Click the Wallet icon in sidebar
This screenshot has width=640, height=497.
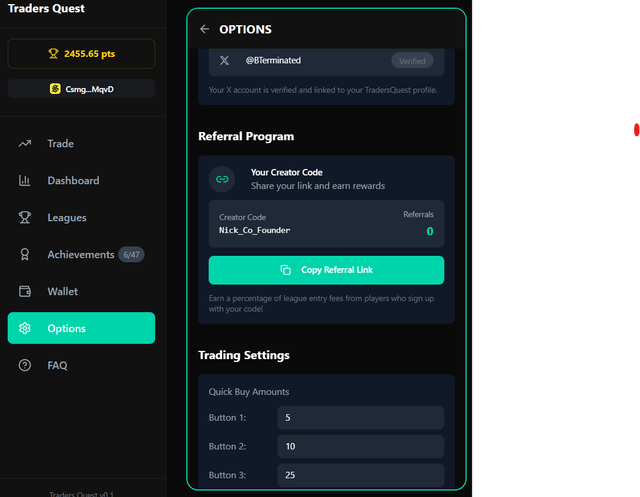pos(25,292)
